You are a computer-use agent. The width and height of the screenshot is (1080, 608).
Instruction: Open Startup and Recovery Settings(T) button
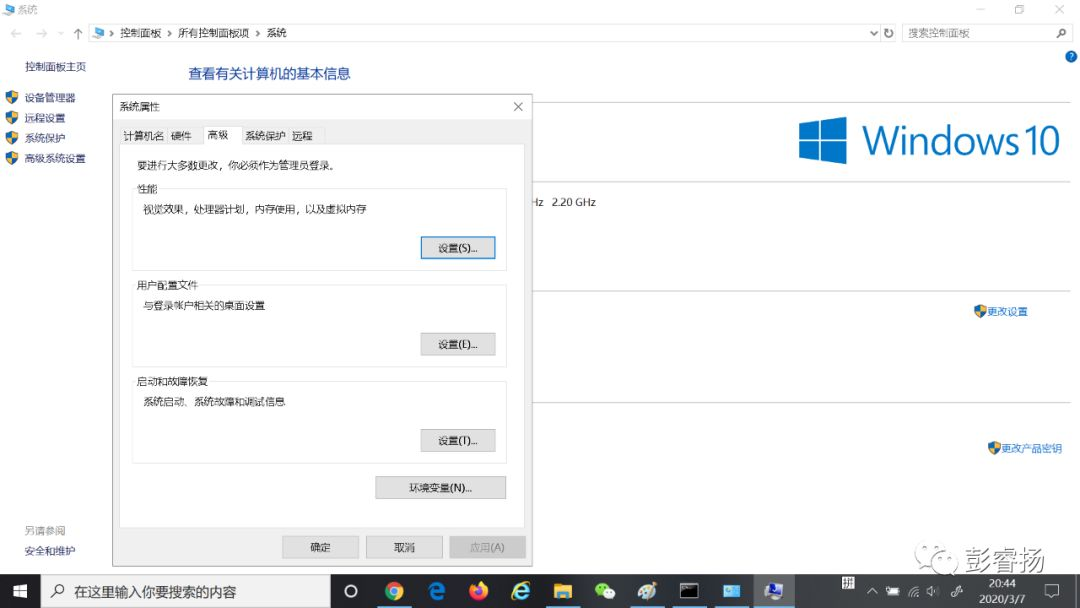tap(458, 441)
